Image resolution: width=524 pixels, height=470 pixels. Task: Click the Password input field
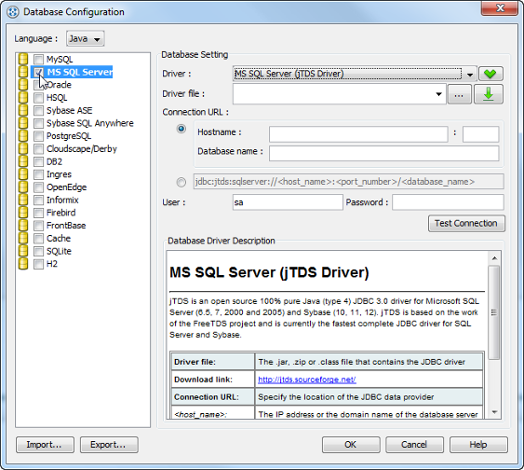pyautogui.click(x=448, y=202)
